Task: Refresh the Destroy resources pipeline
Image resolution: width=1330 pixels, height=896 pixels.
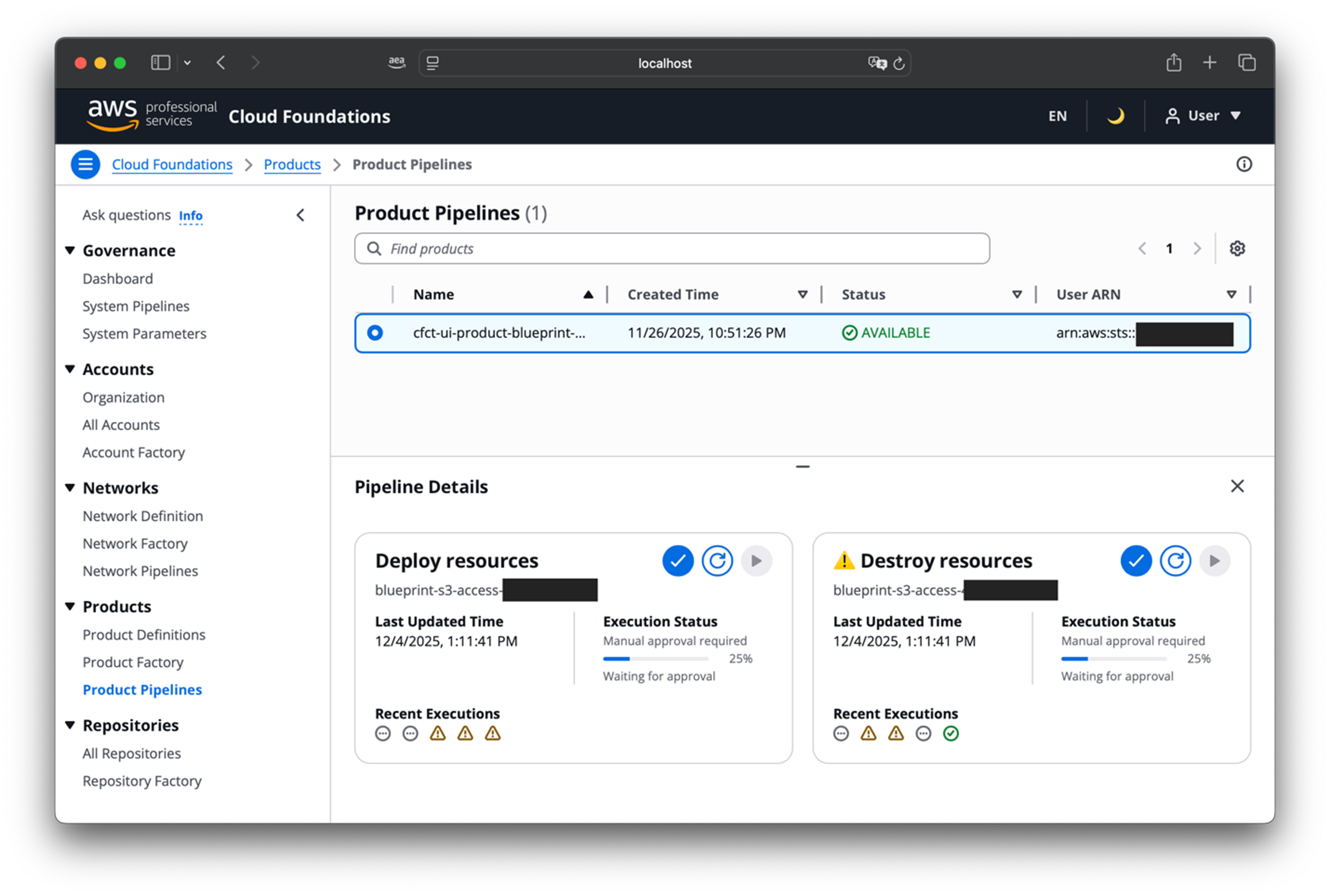Action: pos(1175,561)
